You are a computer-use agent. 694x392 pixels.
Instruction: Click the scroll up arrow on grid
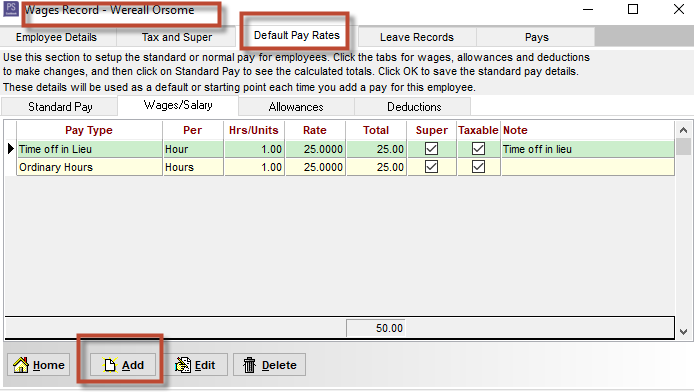pos(683,130)
